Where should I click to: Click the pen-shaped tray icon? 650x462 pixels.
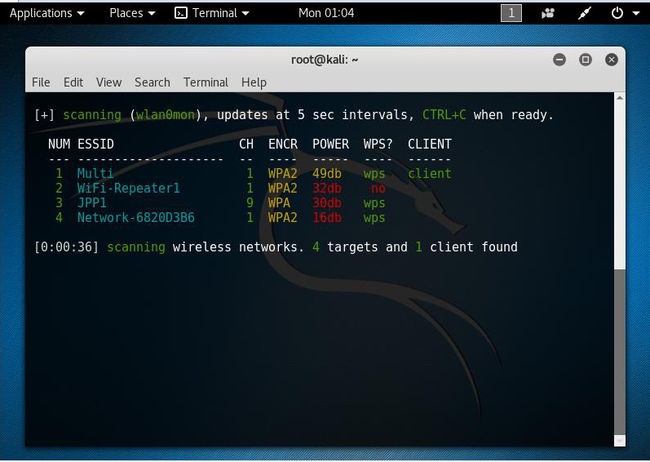[x=583, y=13]
